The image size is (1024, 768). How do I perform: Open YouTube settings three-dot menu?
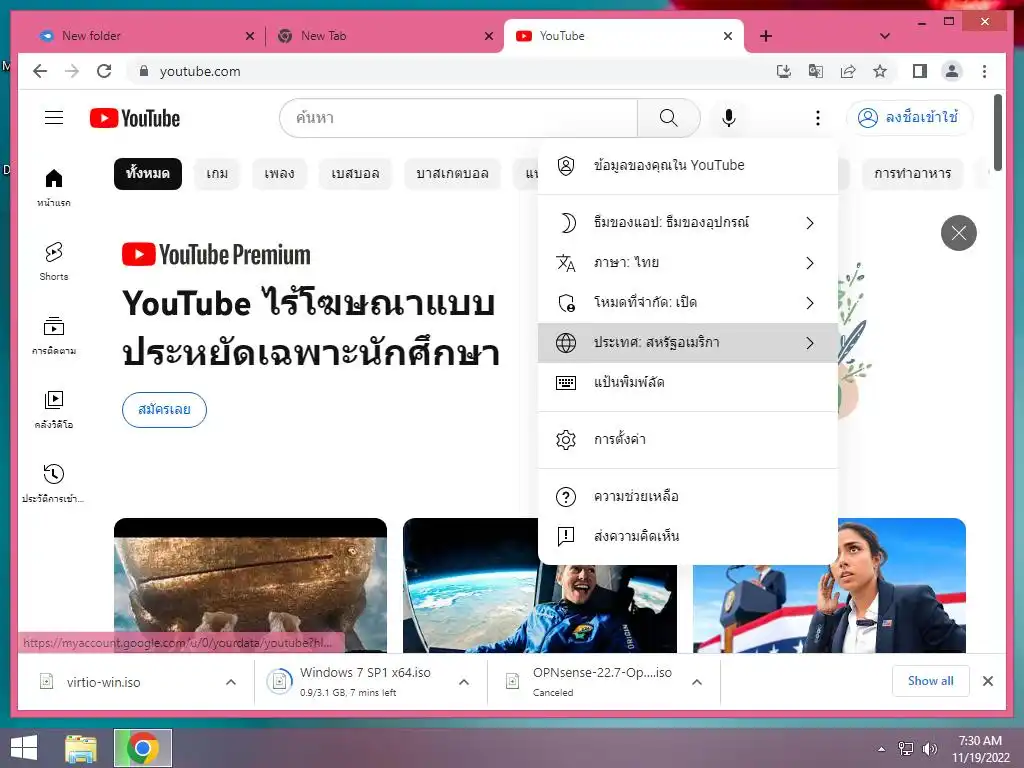[818, 118]
